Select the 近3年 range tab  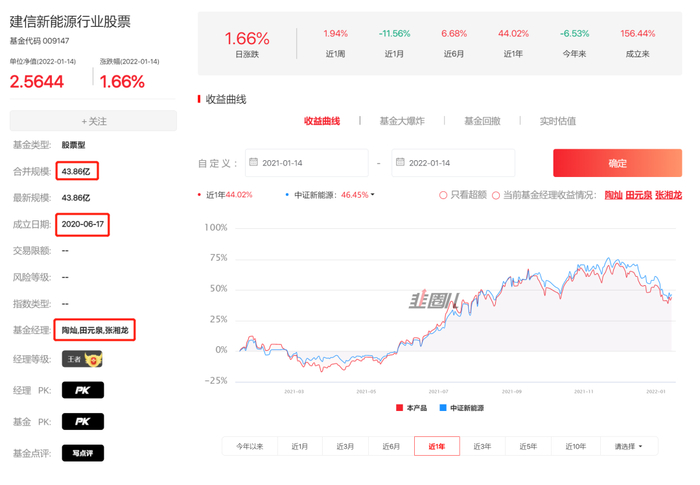click(482, 446)
